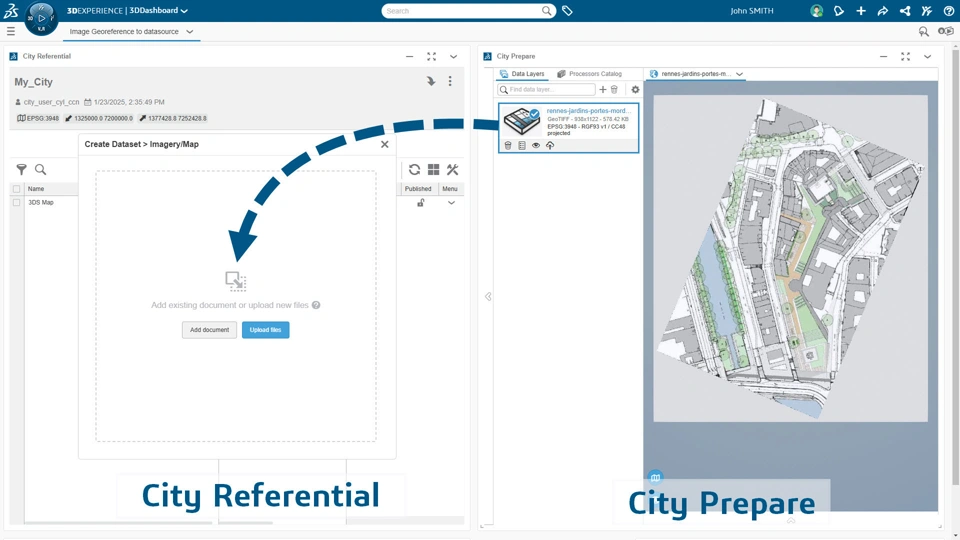Click the chat search icon below top bar
960x540 pixels.
tap(924, 31)
